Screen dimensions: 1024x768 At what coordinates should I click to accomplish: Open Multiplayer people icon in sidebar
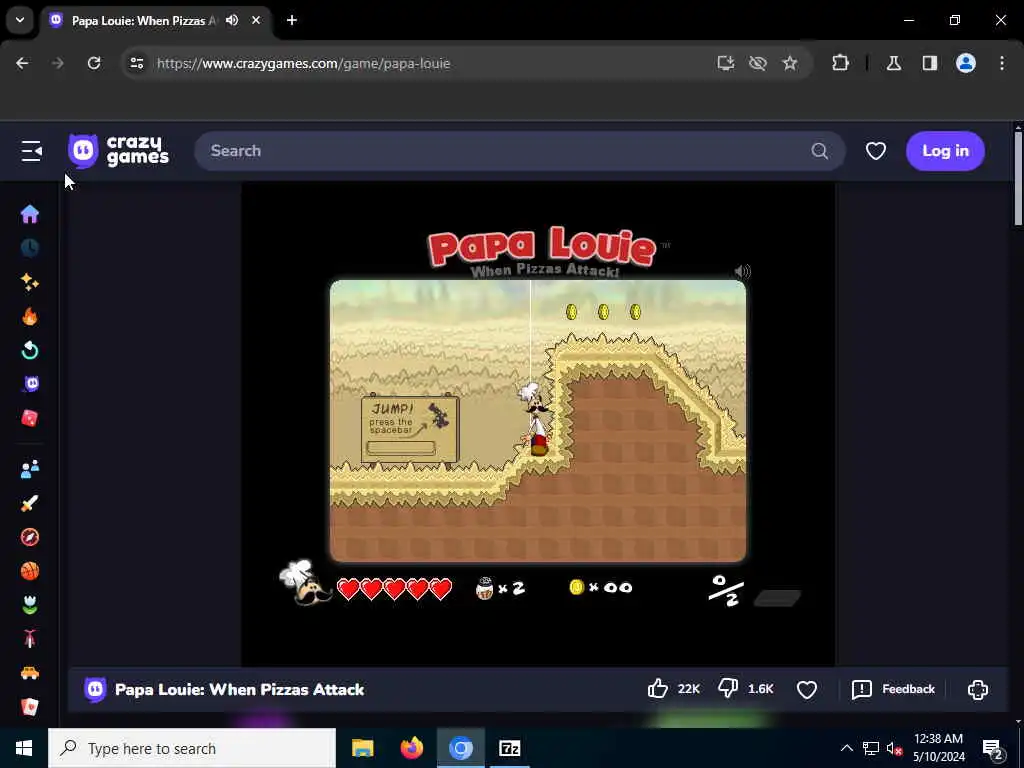coord(29,469)
